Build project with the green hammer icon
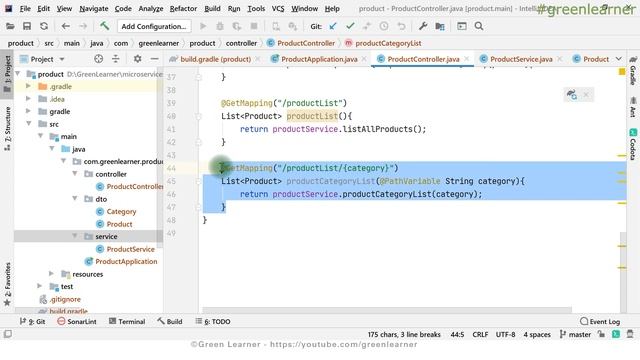 [104, 26]
